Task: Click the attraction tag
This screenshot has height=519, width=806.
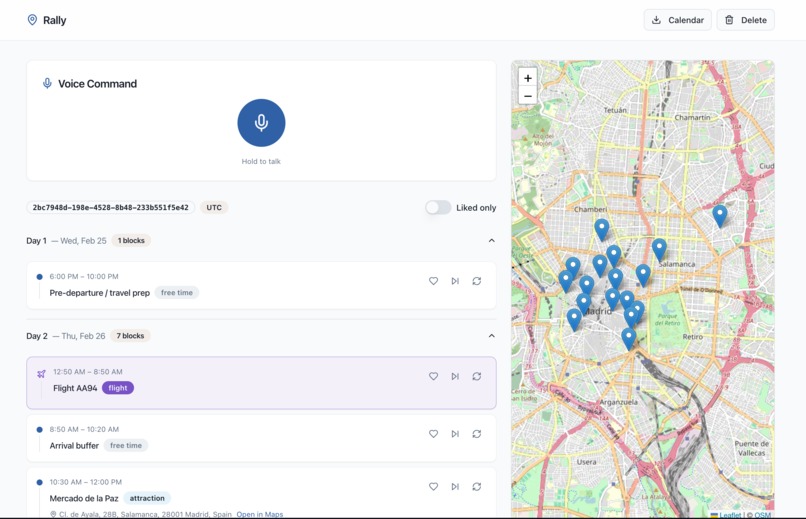Action: click(x=147, y=498)
